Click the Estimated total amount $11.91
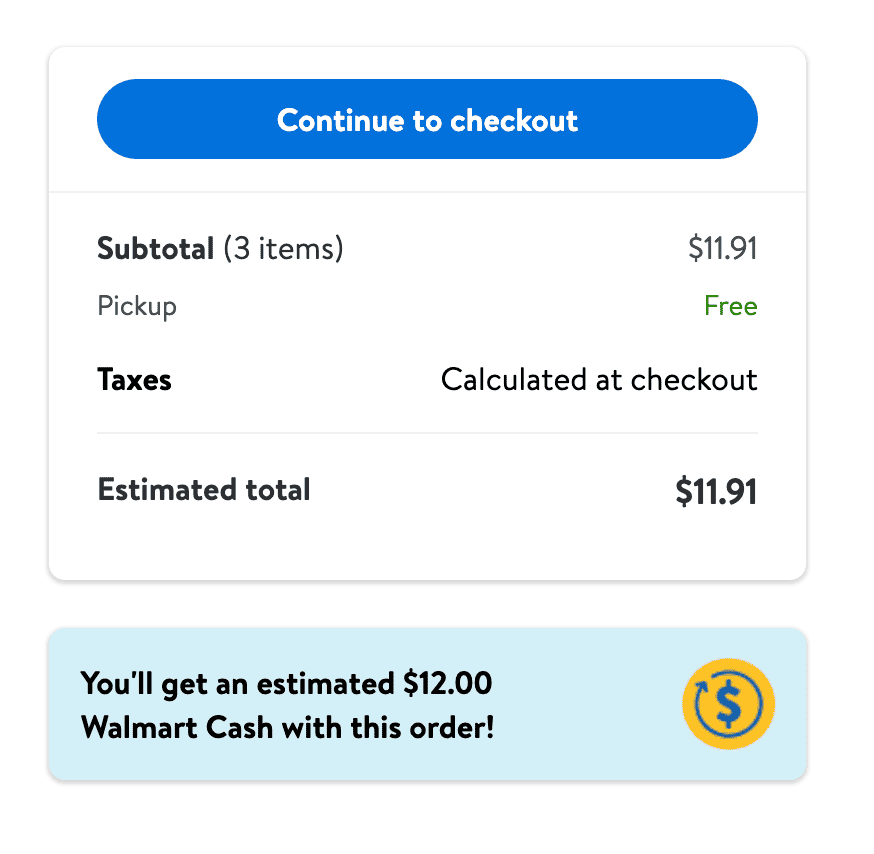The image size is (874, 854). [716, 491]
